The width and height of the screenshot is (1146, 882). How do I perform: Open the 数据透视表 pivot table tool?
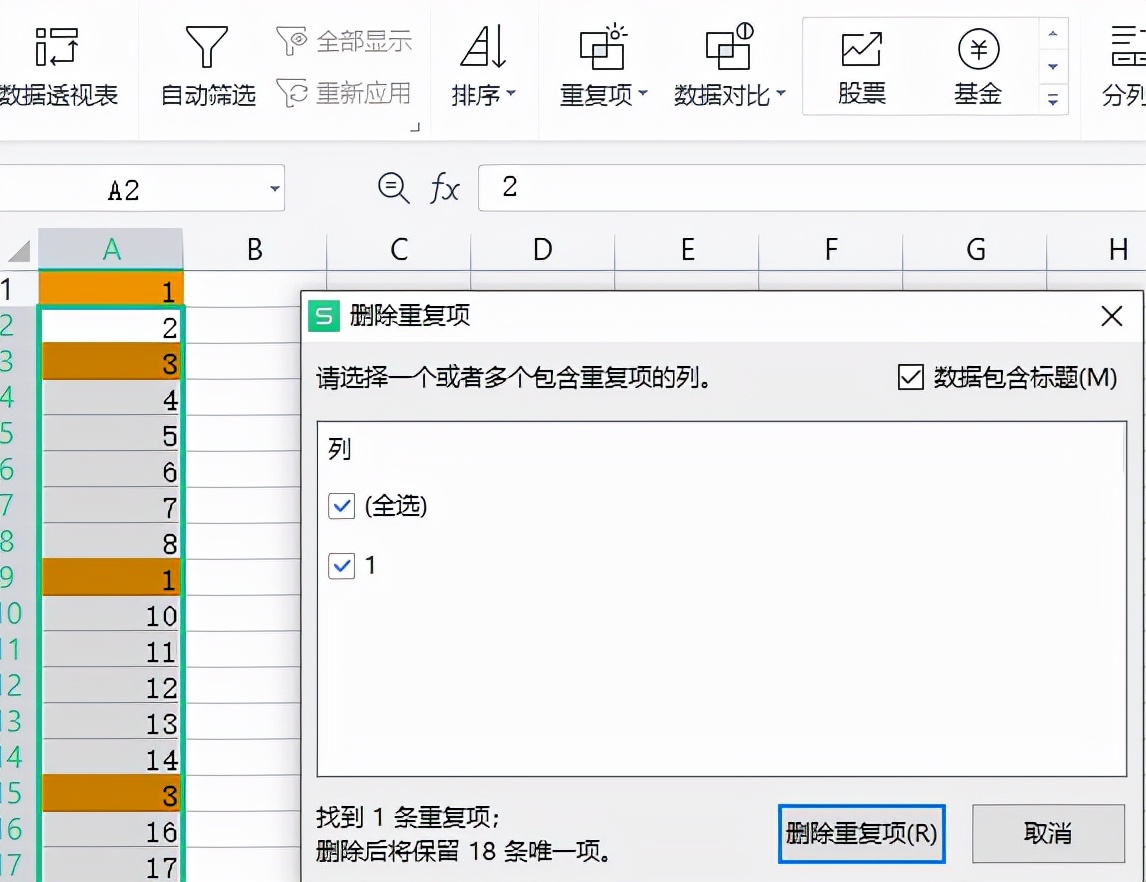tap(57, 66)
